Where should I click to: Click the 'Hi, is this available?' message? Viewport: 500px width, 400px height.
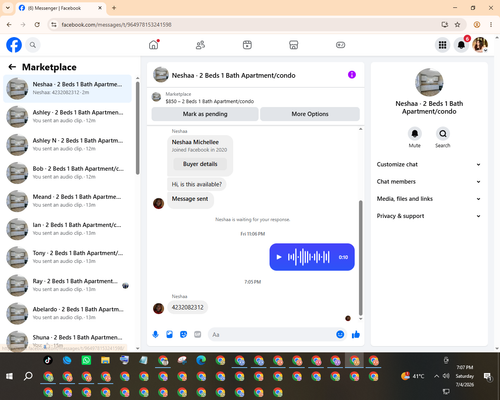point(196,184)
